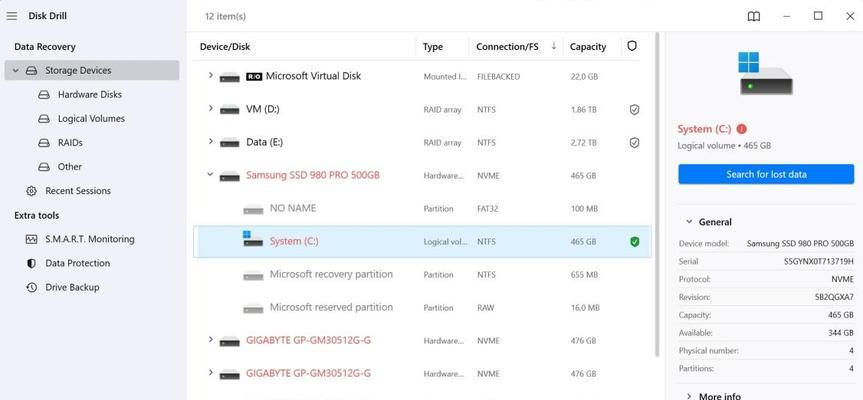This screenshot has height=400, width=863.
Task: Click the RAW file system cell
Action: pos(486,308)
